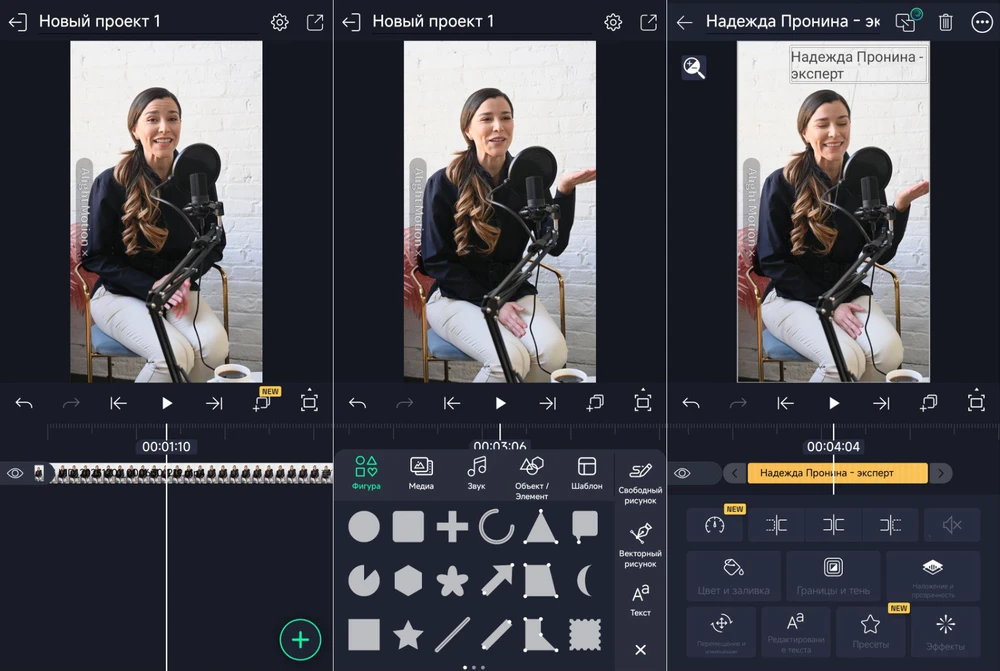Open the speed gauge control
Viewport: 1000px width, 671px height.
click(x=714, y=525)
